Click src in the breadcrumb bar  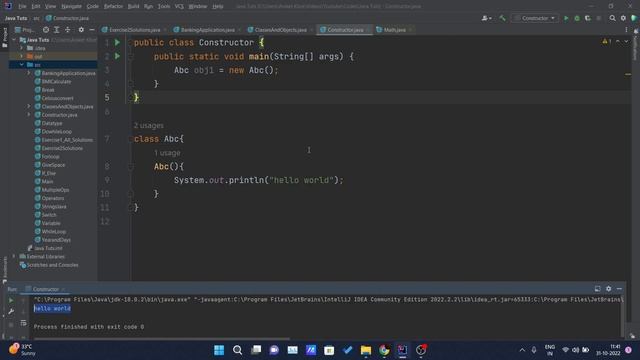pyautogui.click(x=36, y=18)
